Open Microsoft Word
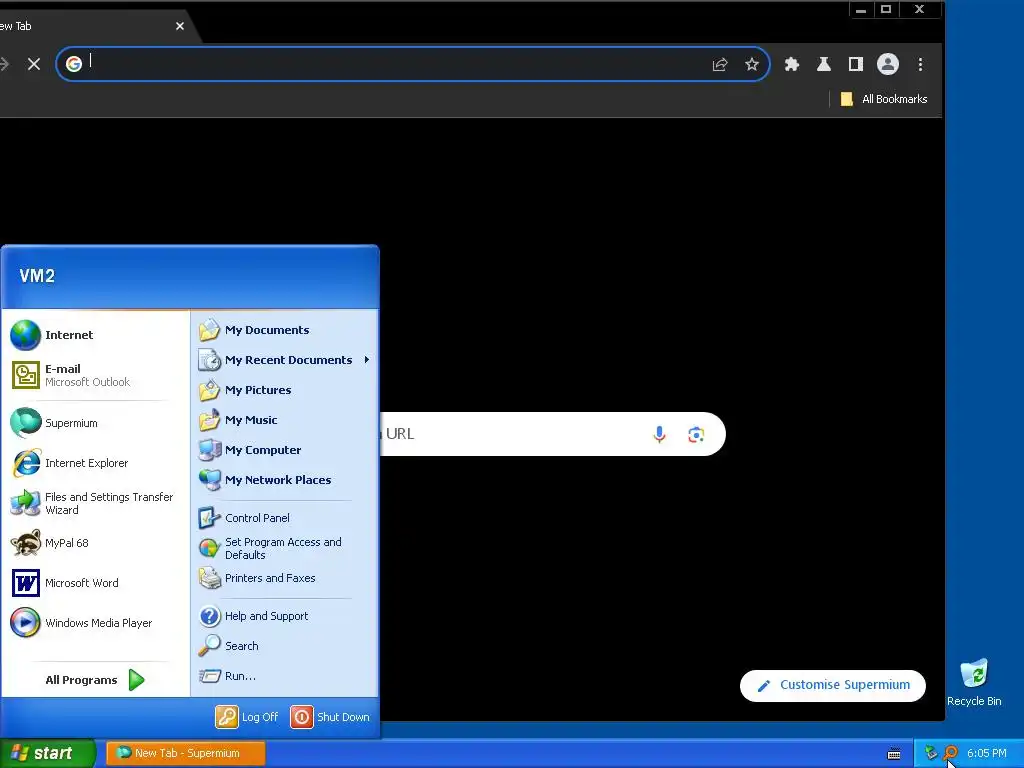This screenshot has width=1024, height=768. 96,583
